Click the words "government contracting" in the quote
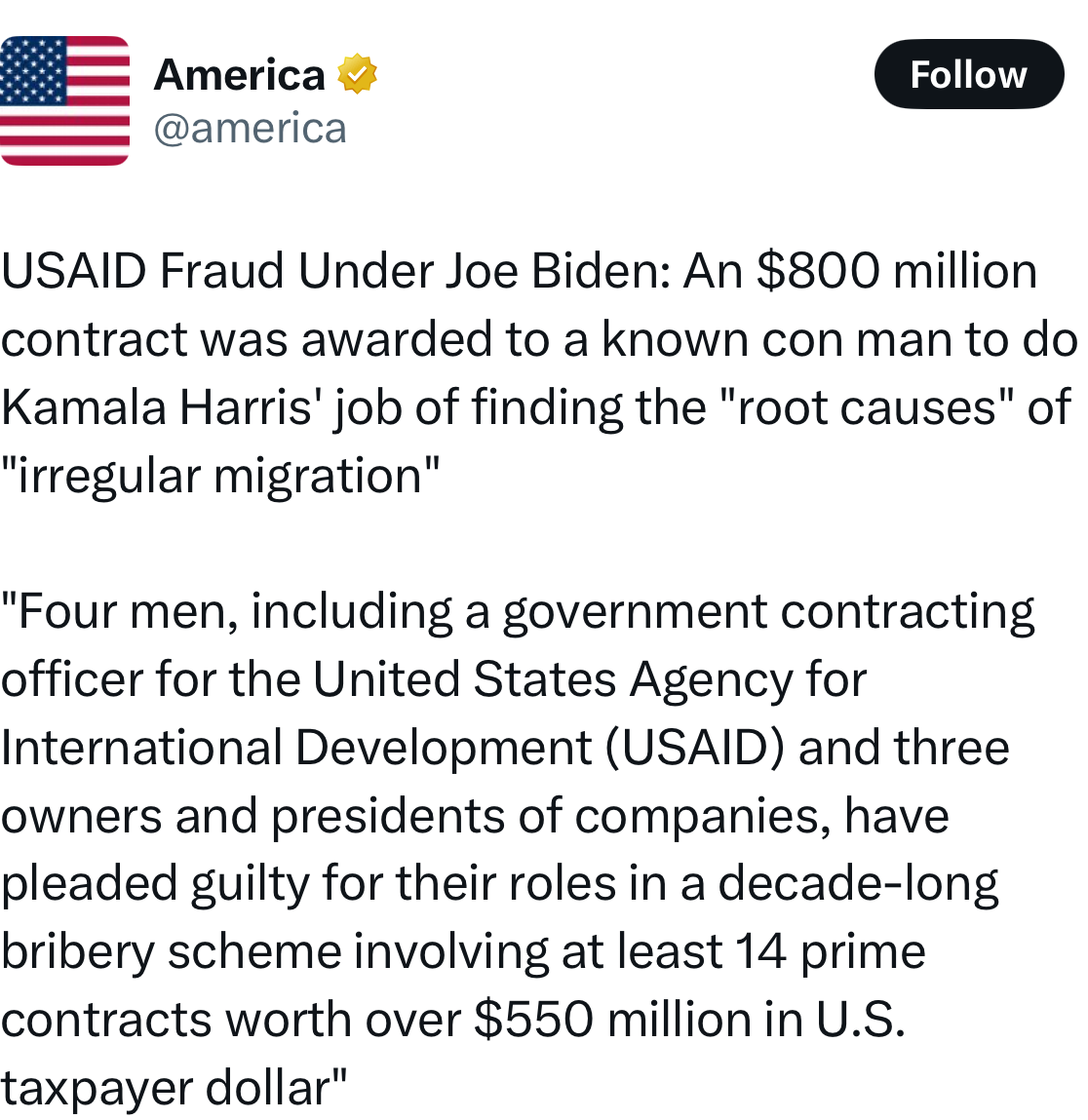The image size is (1088, 1120). 768,612
